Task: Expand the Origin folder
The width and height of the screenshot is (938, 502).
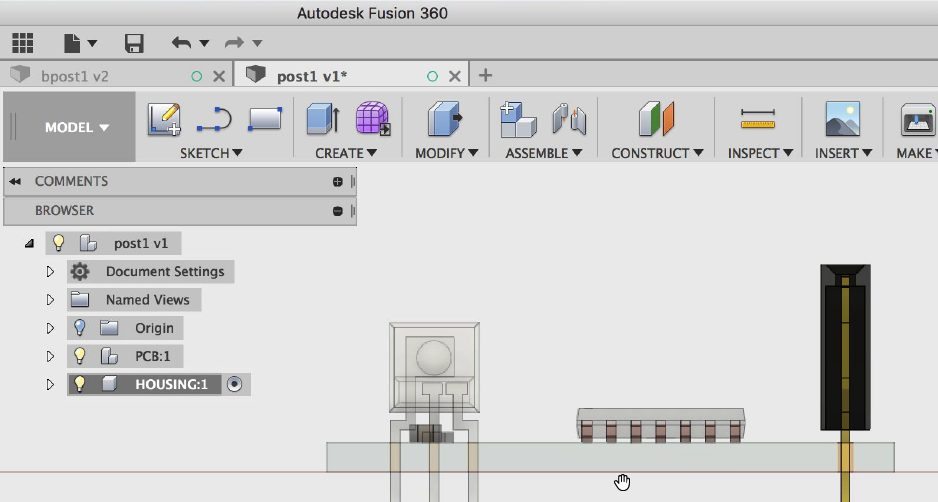Action: tap(50, 328)
